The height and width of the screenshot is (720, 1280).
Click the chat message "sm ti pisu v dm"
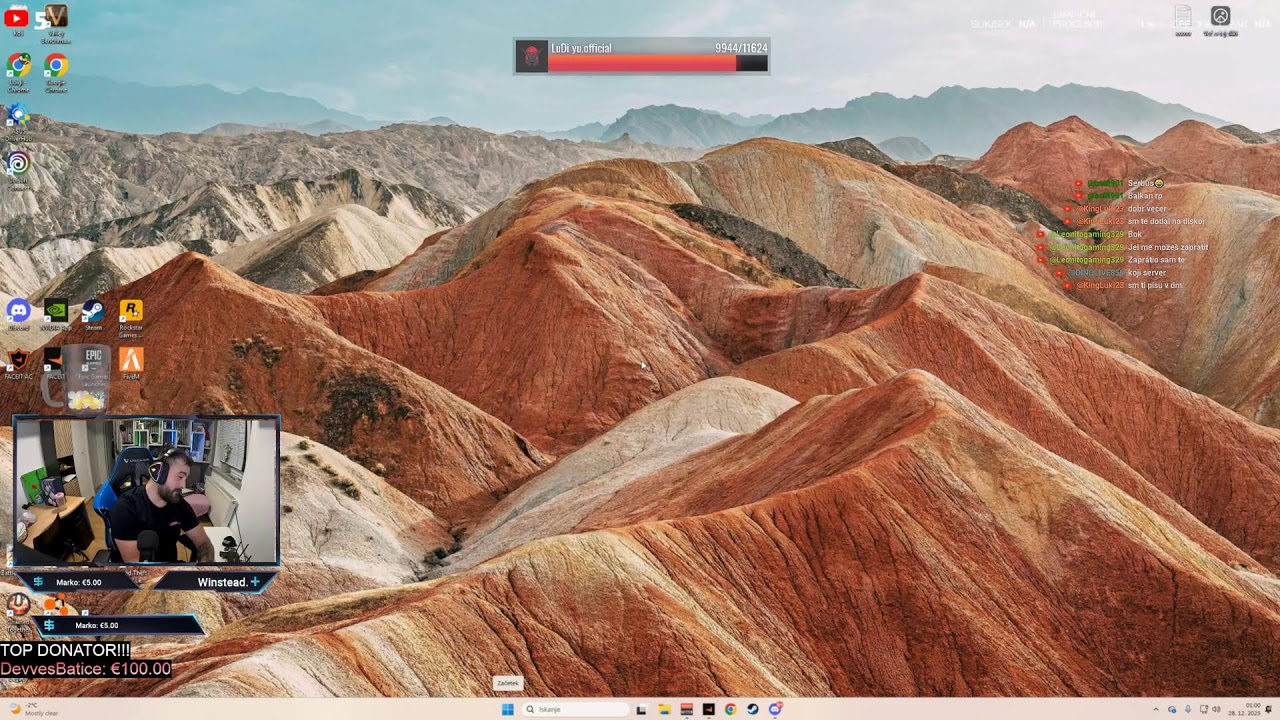1155,286
